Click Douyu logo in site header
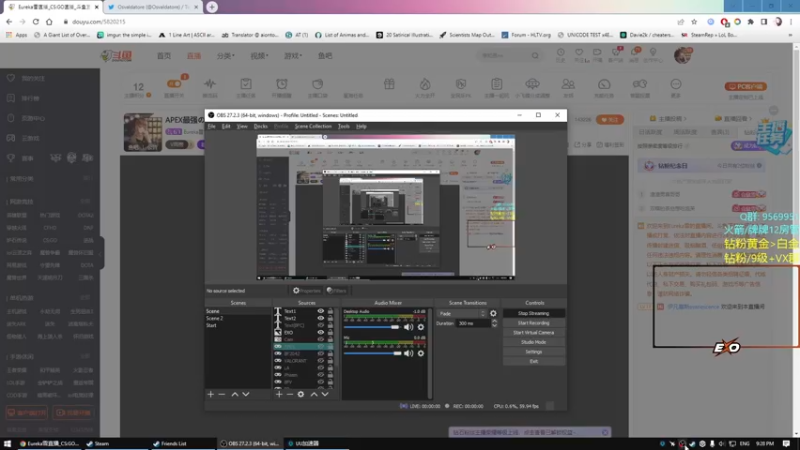Screen dimensions: 800x450 coord(117,56)
